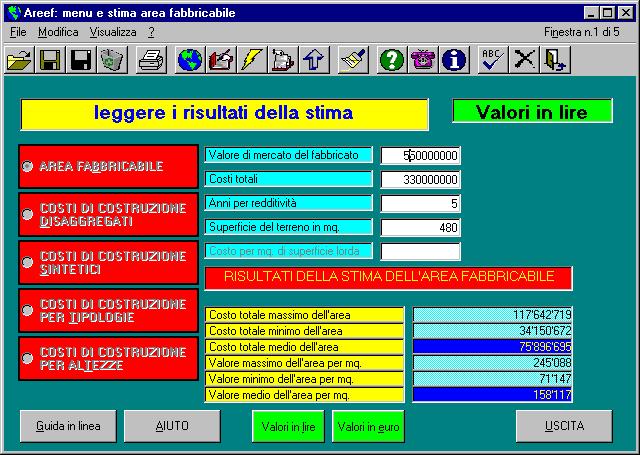
Task: Select the AREA FABBRICABILE radio option
Action: [x=28, y=167]
